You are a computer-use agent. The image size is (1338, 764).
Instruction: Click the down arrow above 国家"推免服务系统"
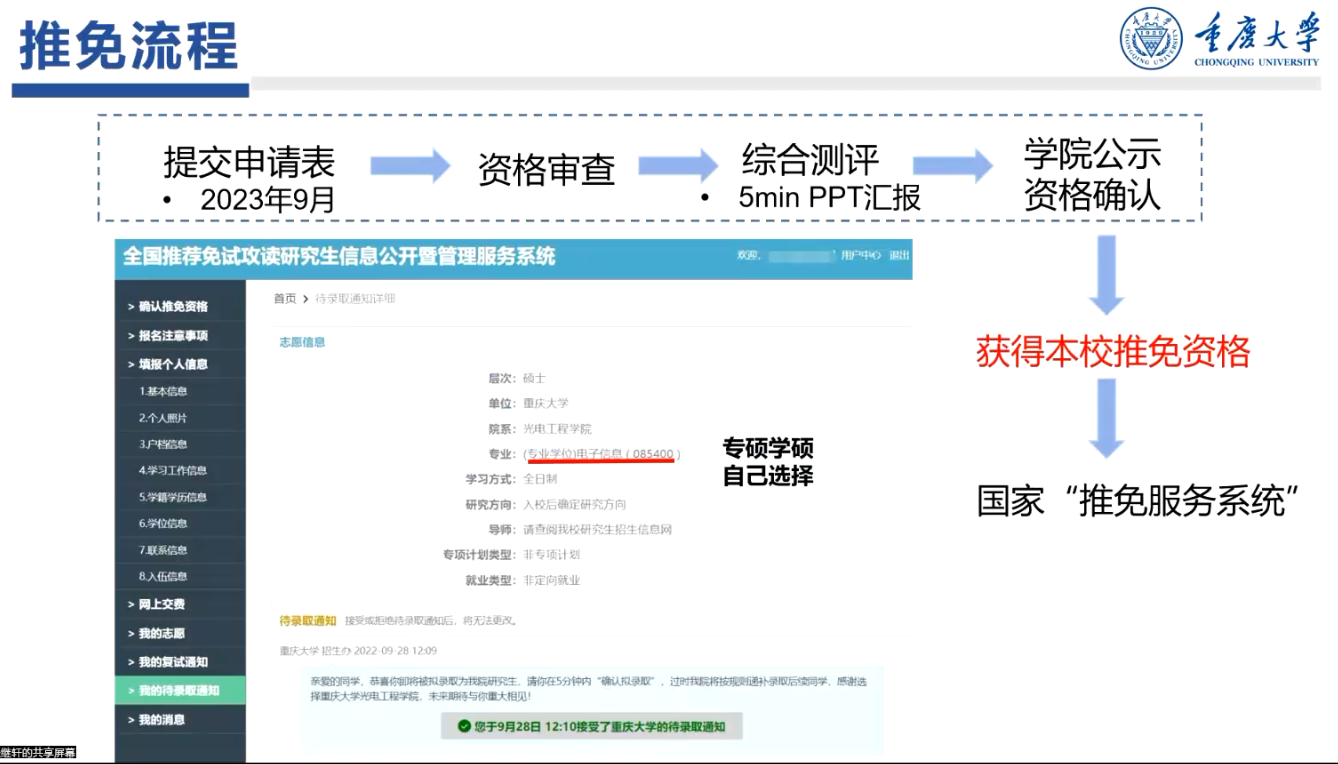pos(1106,418)
